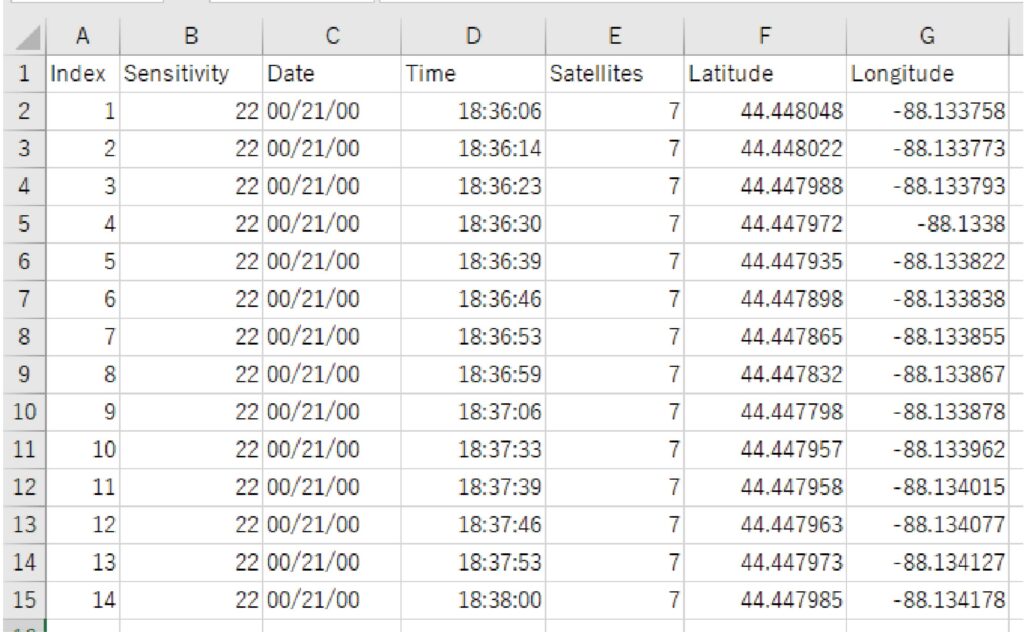Click longitude value -88.134178
The image size is (1024, 632).
click(927, 600)
